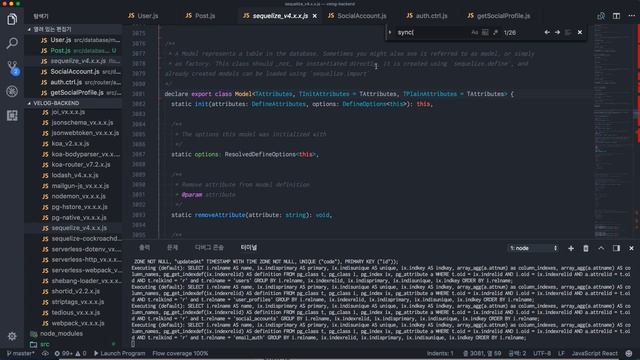Open the auth.ctrl.js editor tab
This screenshot has width=640, height=360.
[x=427, y=16]
